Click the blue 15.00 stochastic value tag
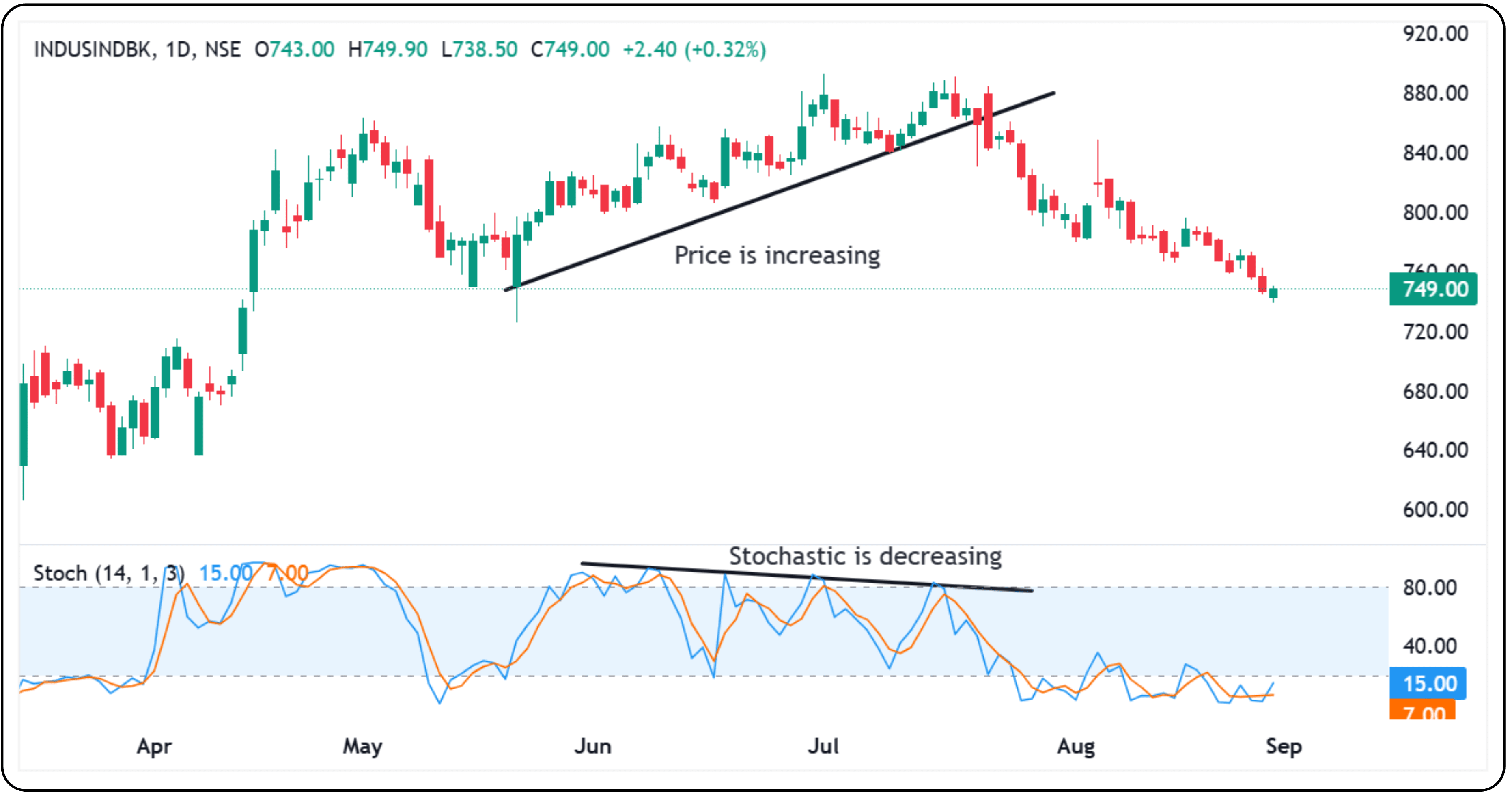1512x799 pixels. click(x=1428, y=683)
